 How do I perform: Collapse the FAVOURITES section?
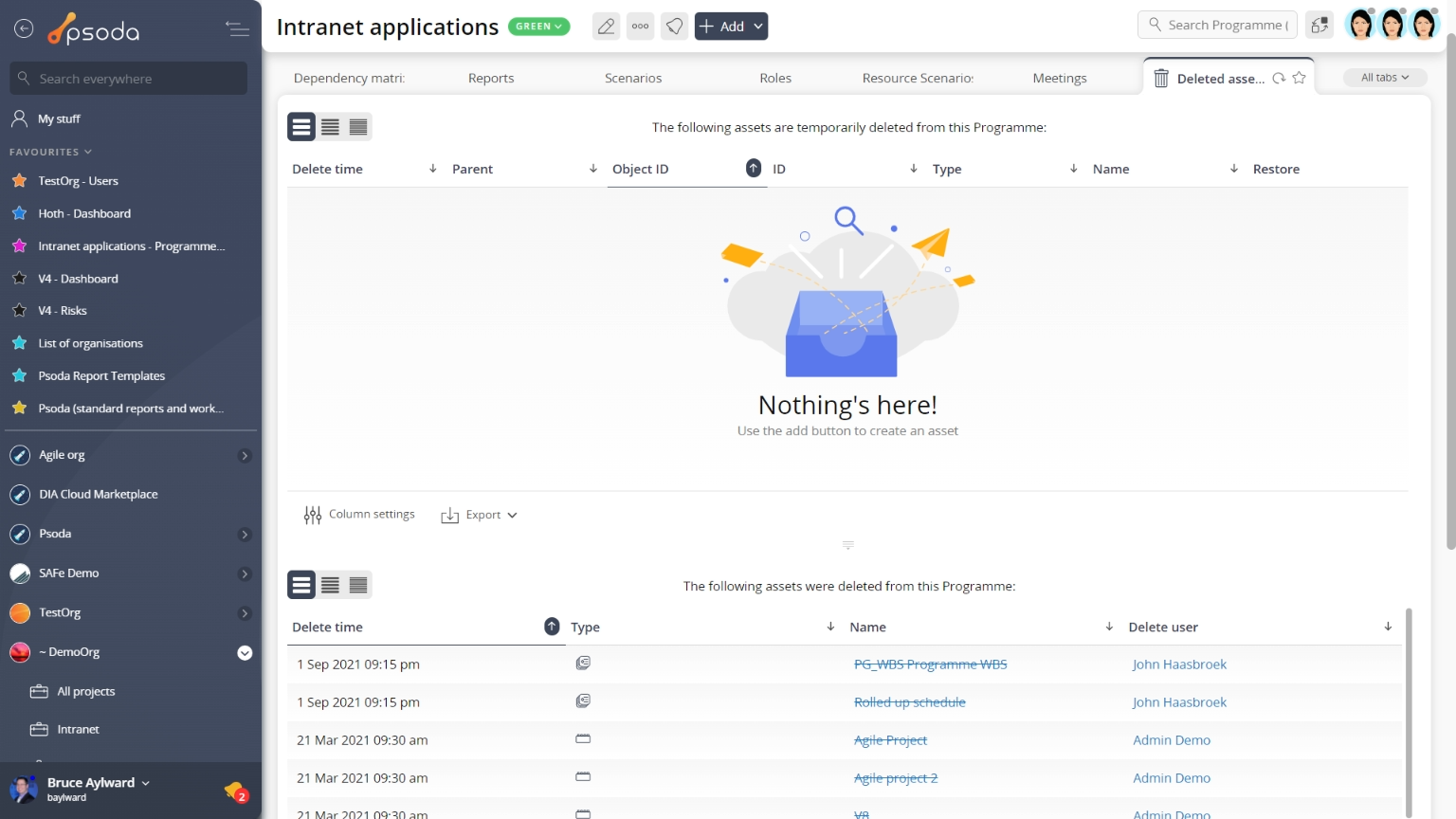pyautogui.click(x=50, y=152)
